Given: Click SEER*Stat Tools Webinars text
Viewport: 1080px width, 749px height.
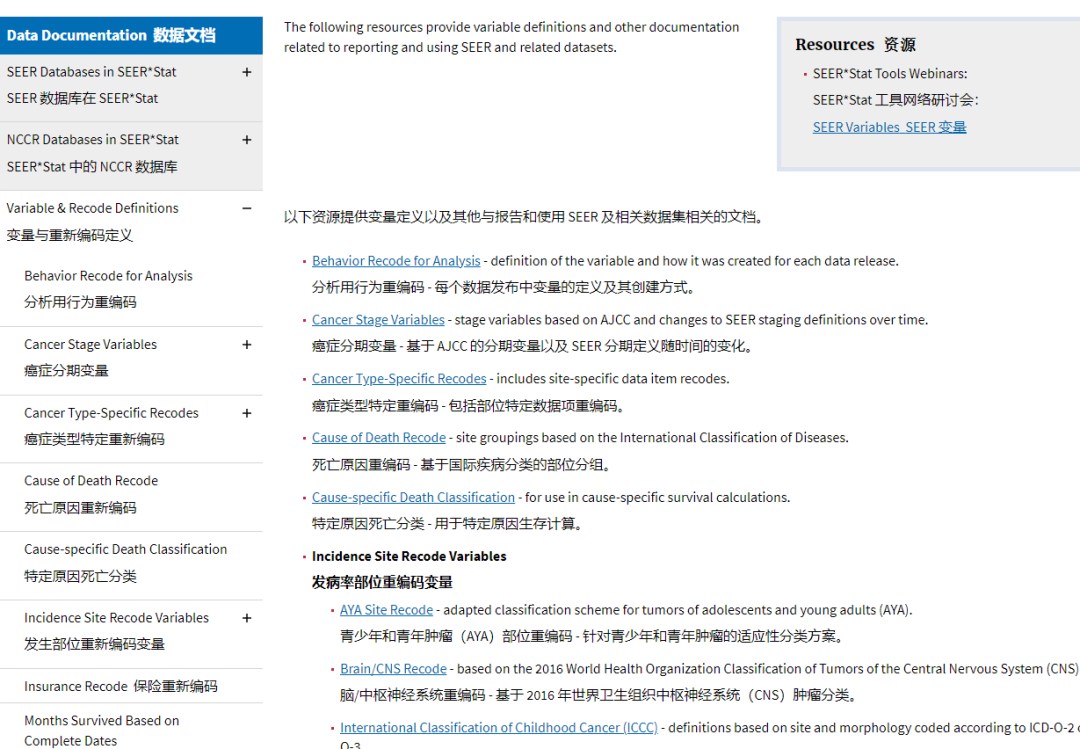Looking at the screenshot, I should [890, 74].
